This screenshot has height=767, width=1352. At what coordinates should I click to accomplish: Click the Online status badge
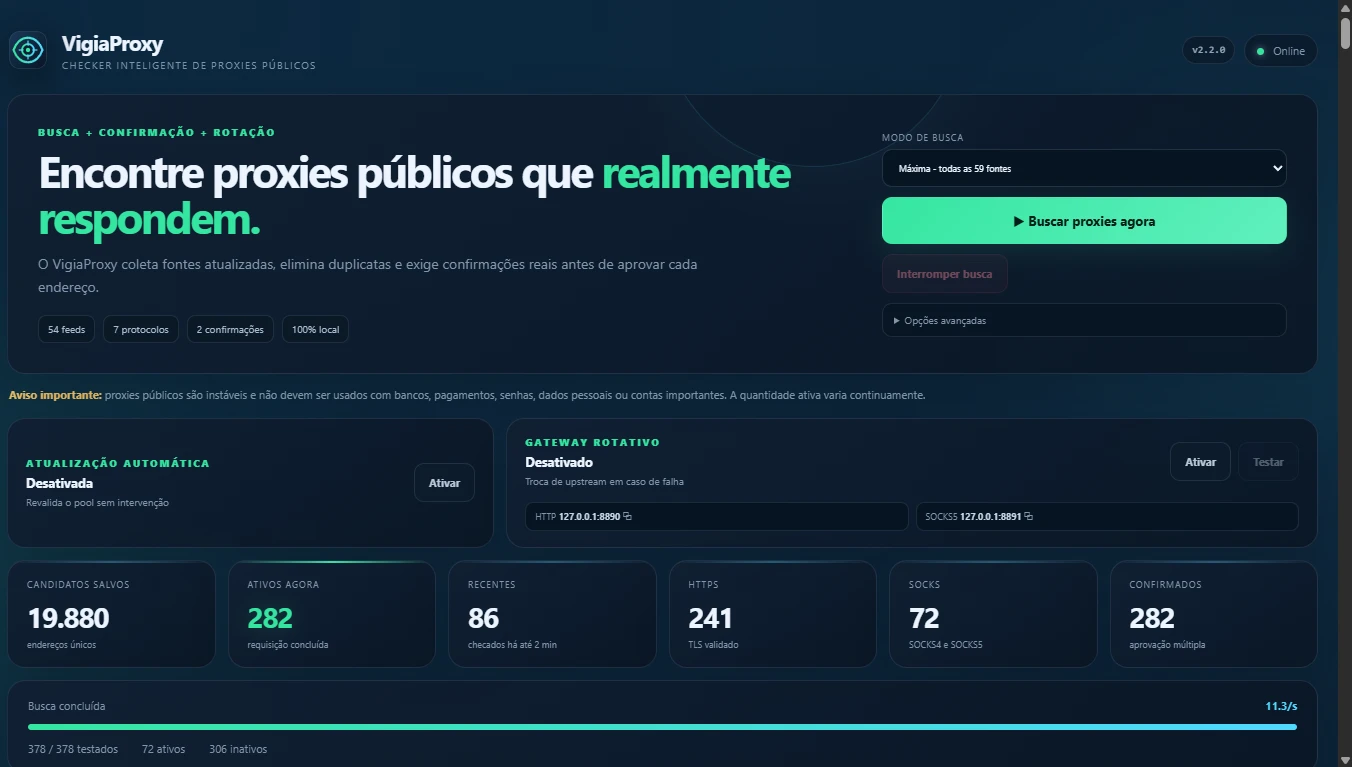coord(1281,51)
